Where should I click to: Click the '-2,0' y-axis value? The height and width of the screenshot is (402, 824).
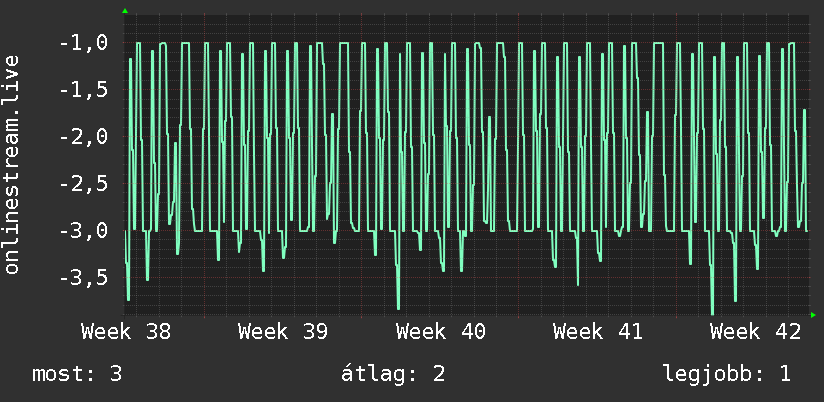(x=84, y=137)
